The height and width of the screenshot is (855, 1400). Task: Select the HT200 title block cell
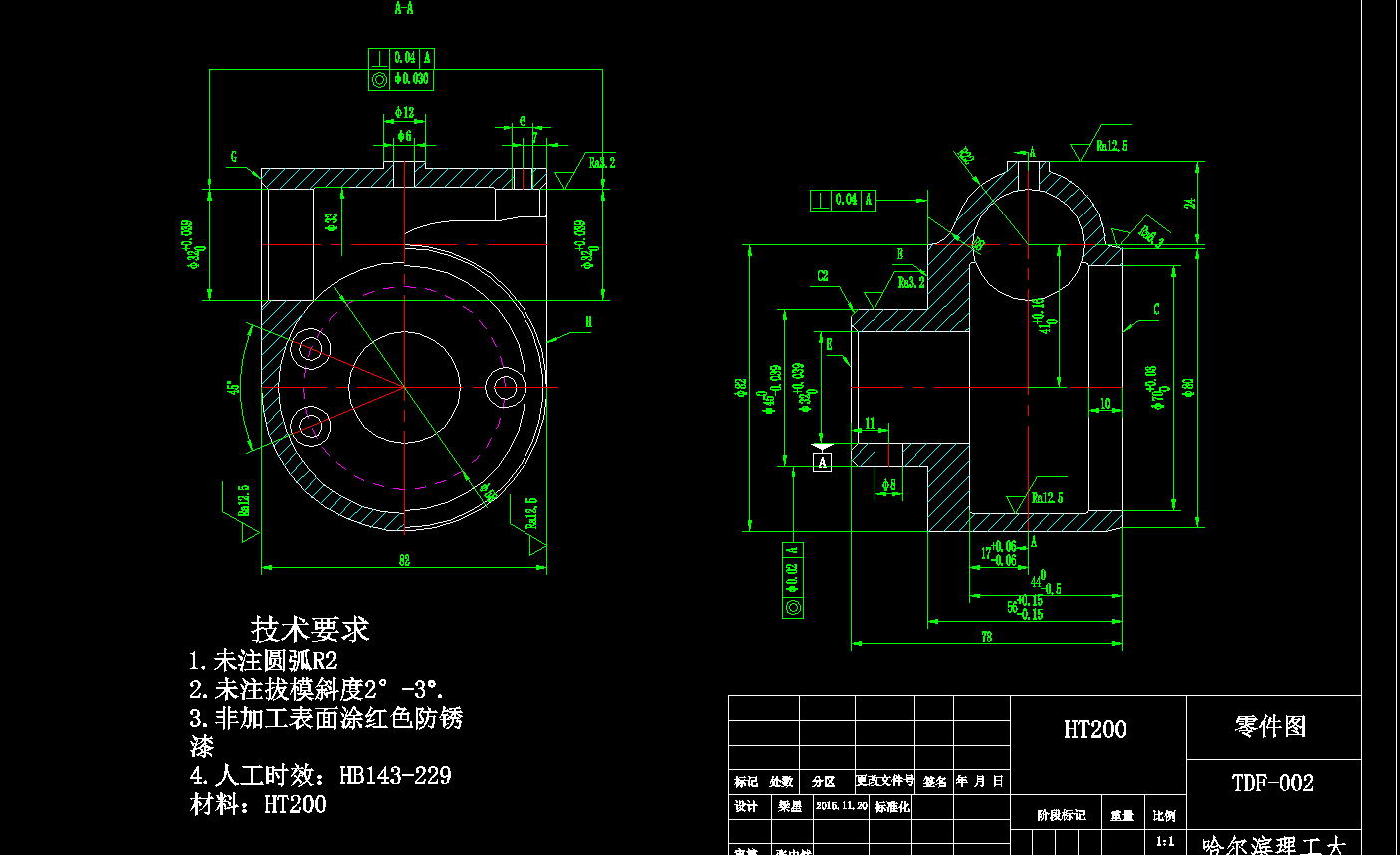pos(1095,730)
